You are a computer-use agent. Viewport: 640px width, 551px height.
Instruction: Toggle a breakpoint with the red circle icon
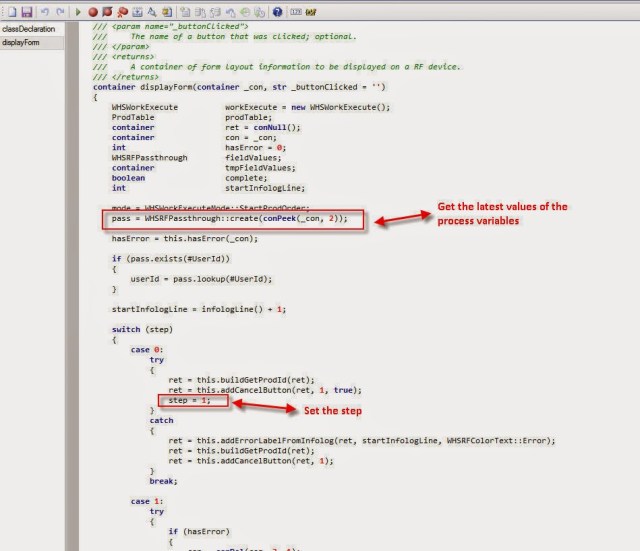(93, 11)
